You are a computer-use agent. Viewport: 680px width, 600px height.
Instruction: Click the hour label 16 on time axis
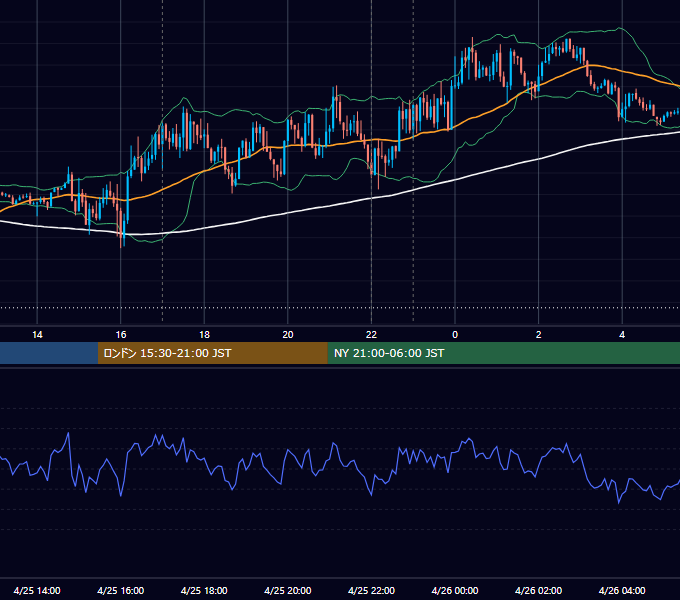(121, 335)
